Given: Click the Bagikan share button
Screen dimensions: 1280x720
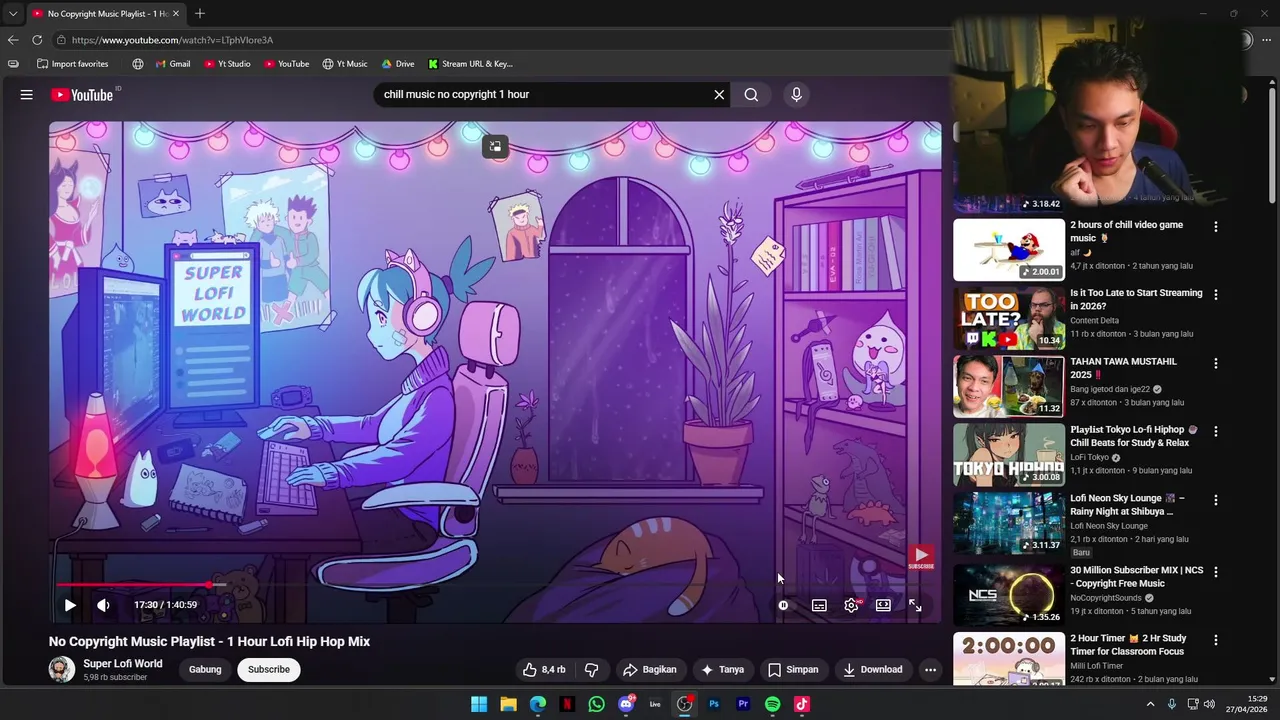Looking at the screenshot, I should click(650, 670).
